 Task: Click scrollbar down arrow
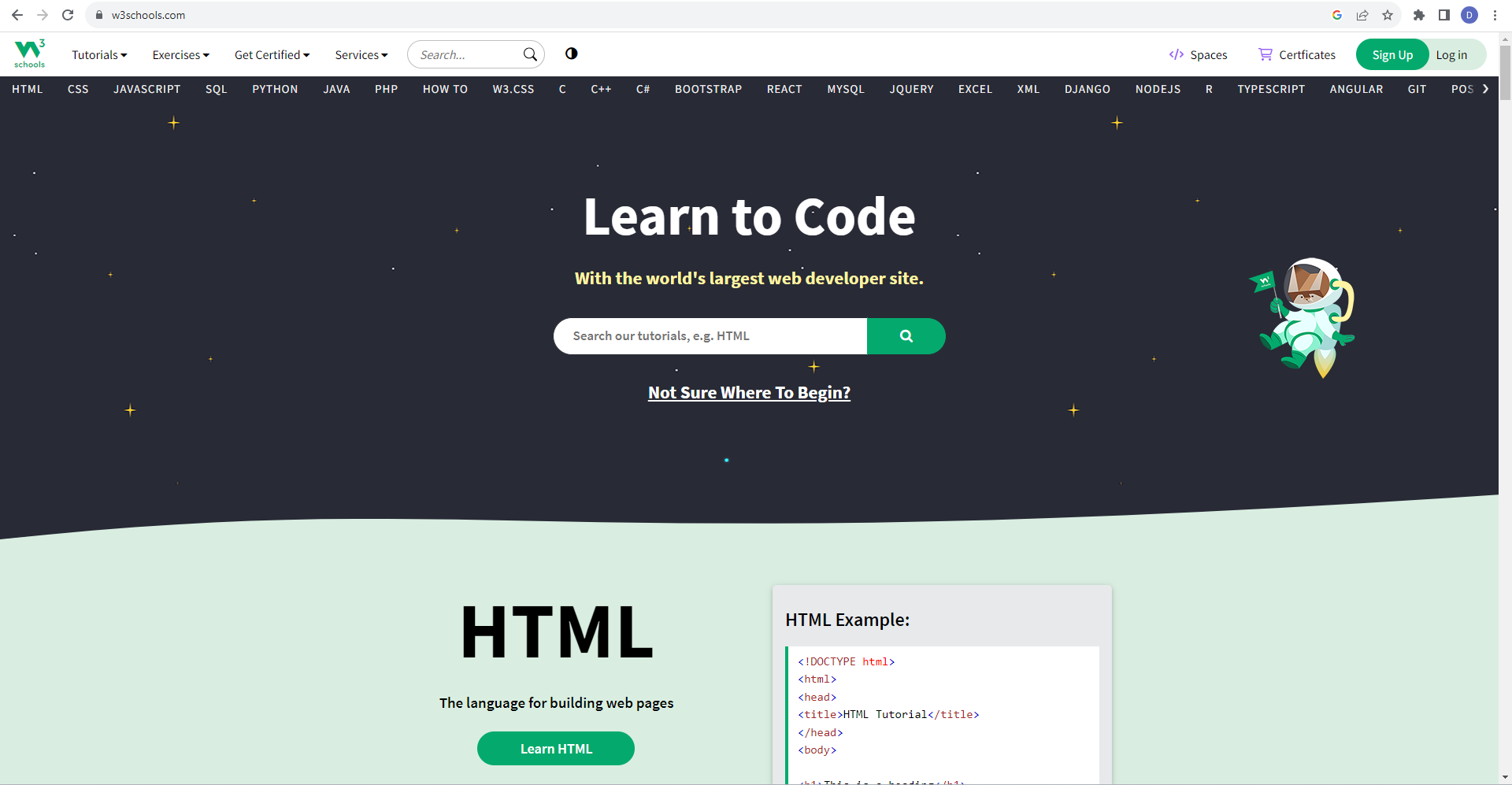pyautogui.click(x=1505, y=778)
